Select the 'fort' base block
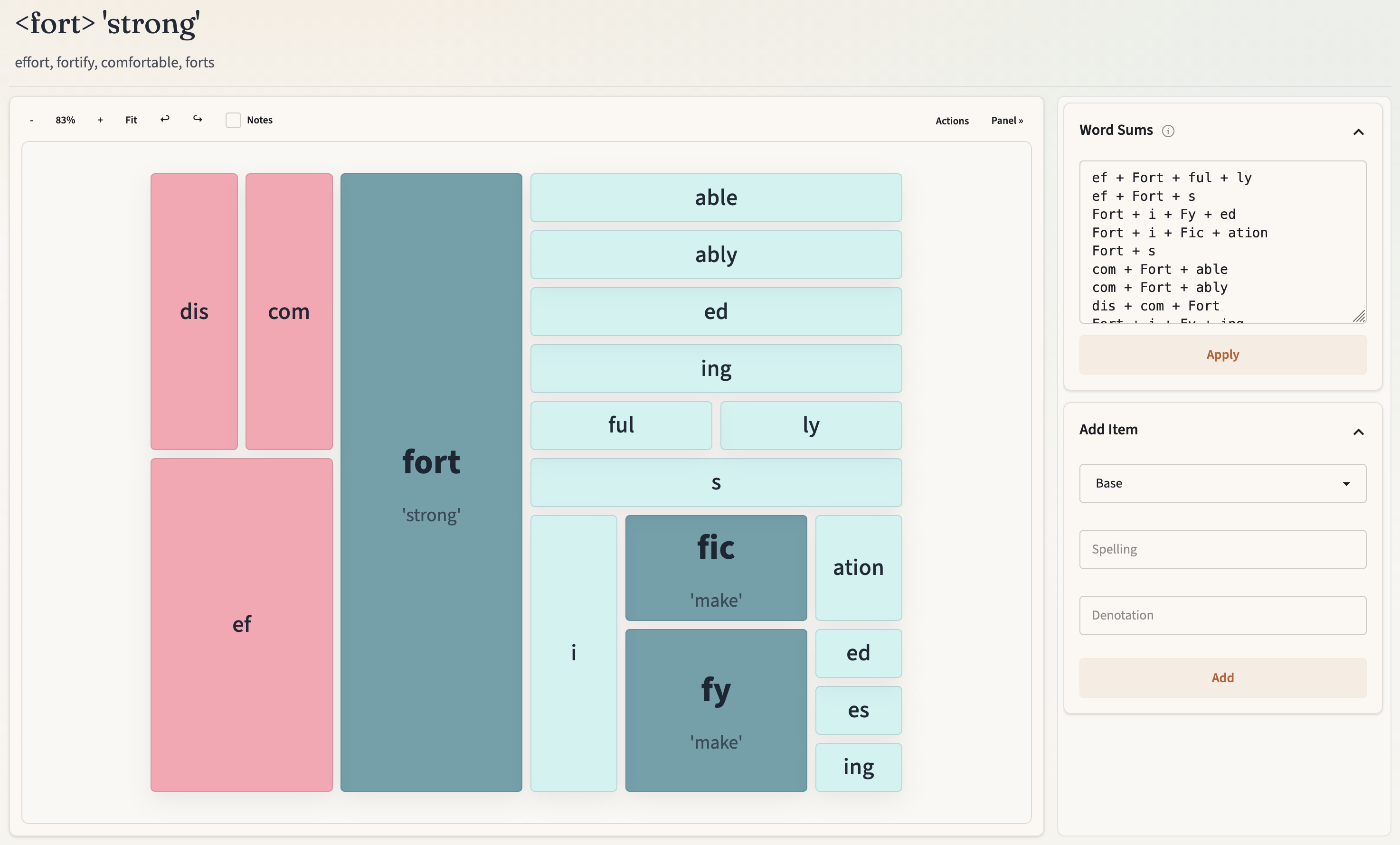Image resolution: width=1400 pixels, height=845 pixels. (x=431, y=482)
